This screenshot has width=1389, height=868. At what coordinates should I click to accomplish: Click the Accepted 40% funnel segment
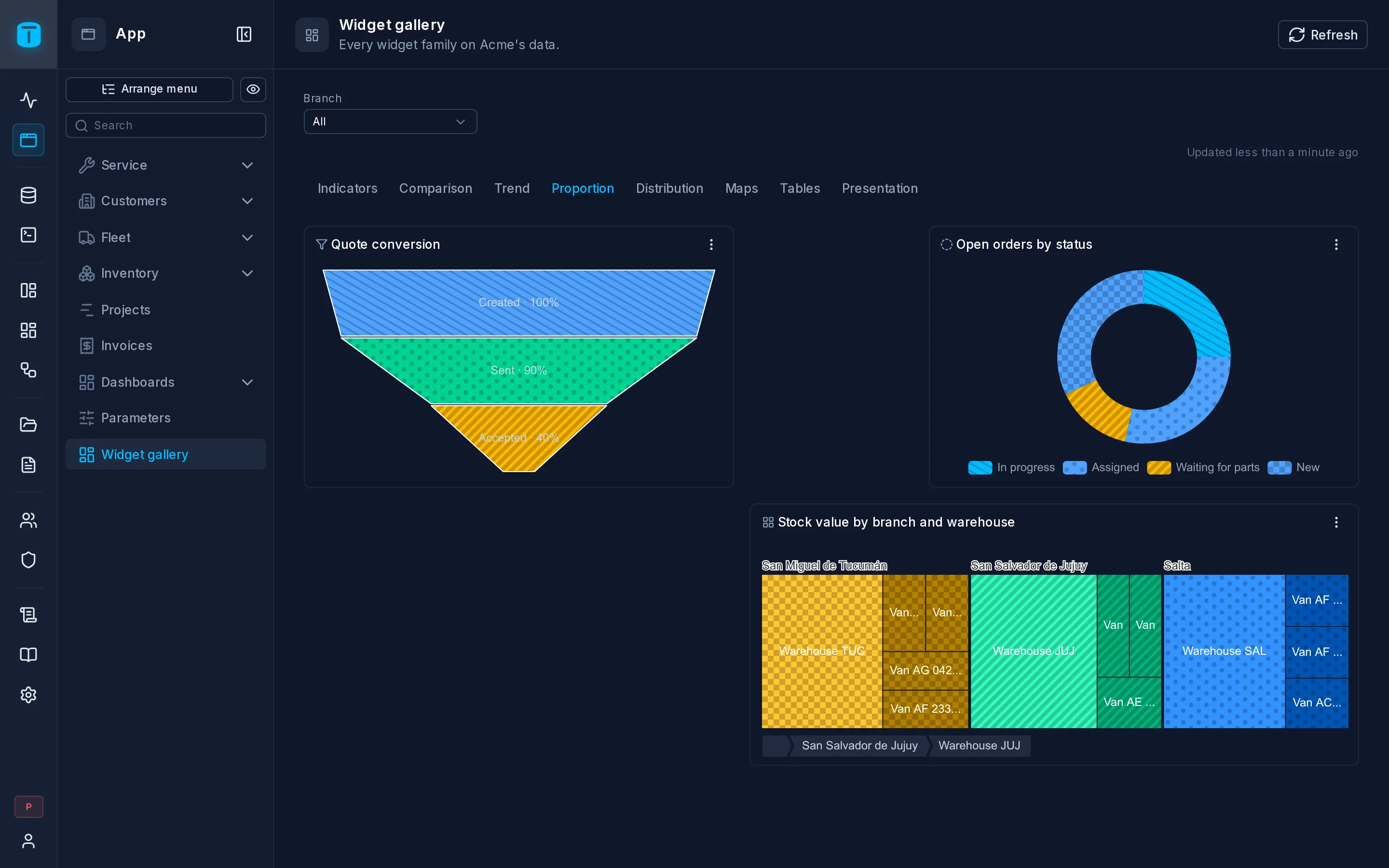(518, 438)
